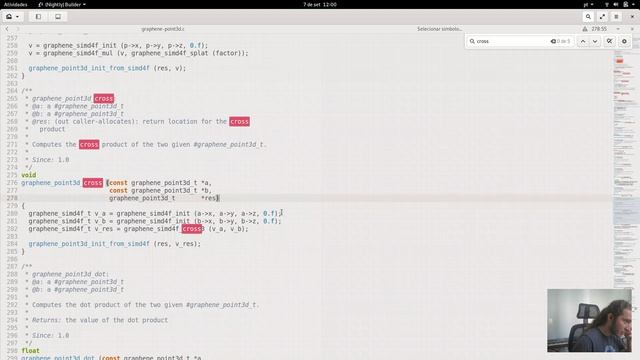Open the (Nightly) Builder app menu

(x=62, y=4)
